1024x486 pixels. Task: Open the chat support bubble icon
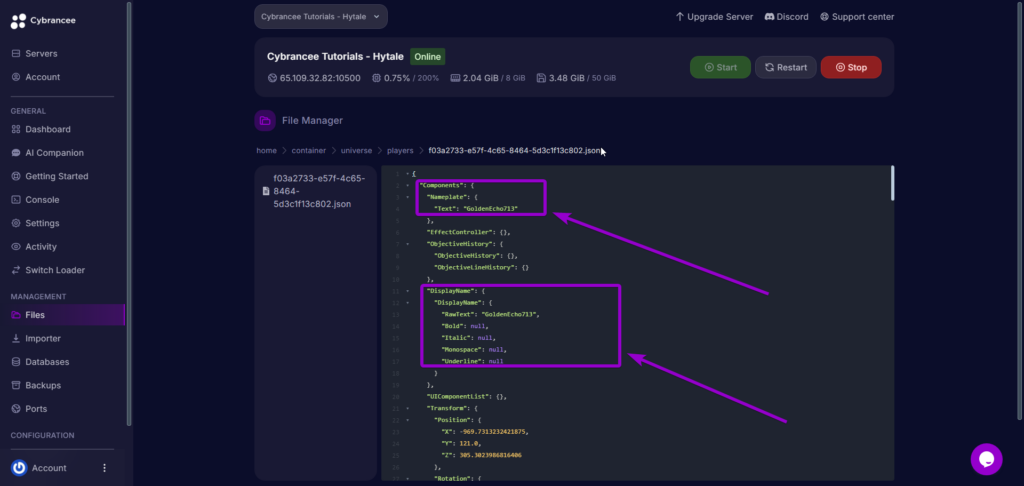(986, 459)
